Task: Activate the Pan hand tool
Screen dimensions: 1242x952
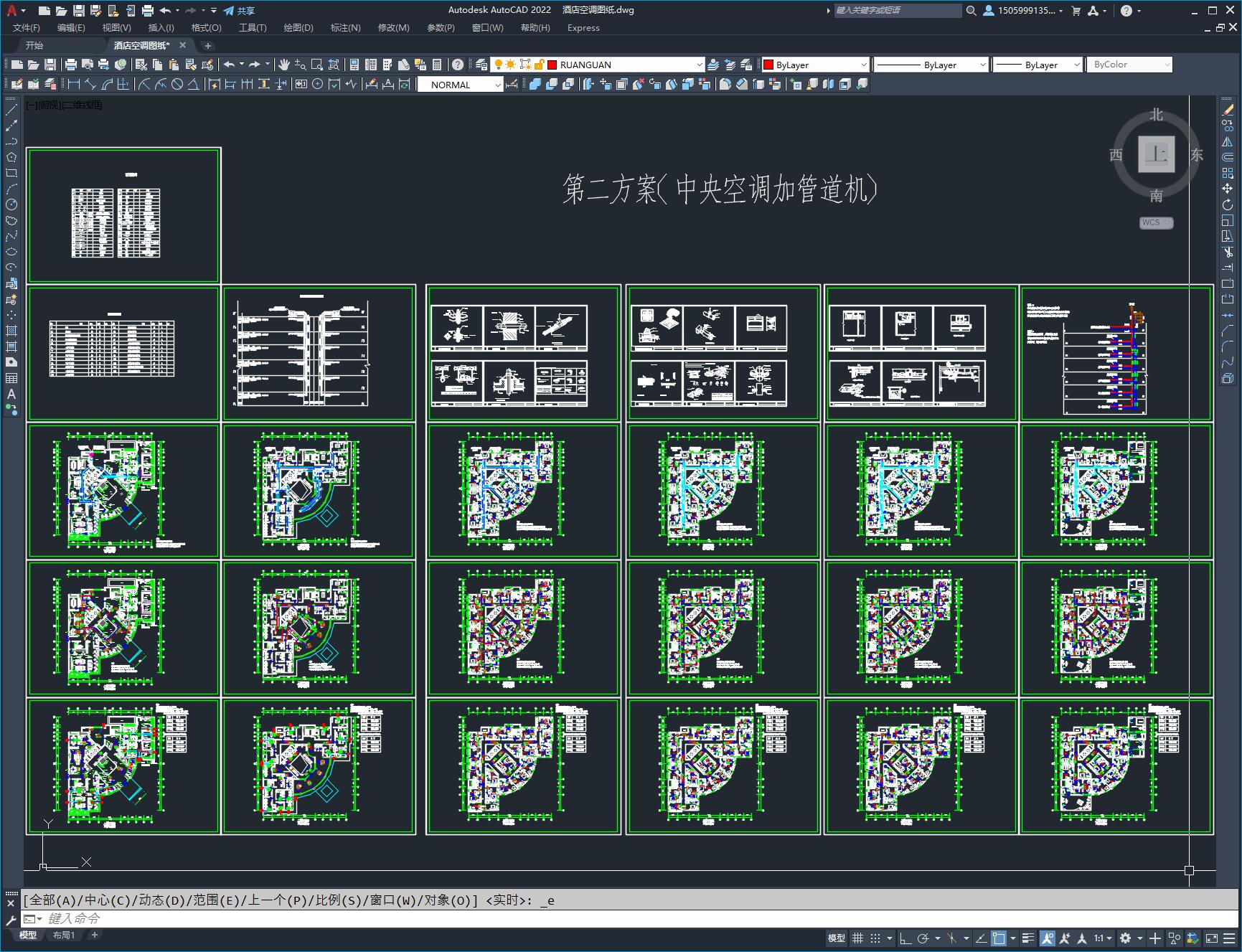Action: (x=284, y=65)
